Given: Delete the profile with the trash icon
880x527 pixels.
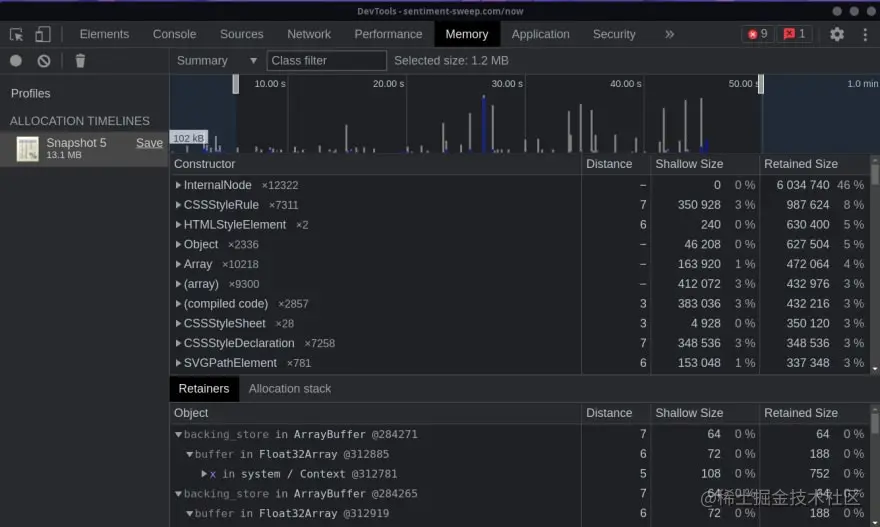Looking at the screenshot, I should pyautogui.click(x=80, y=61).
